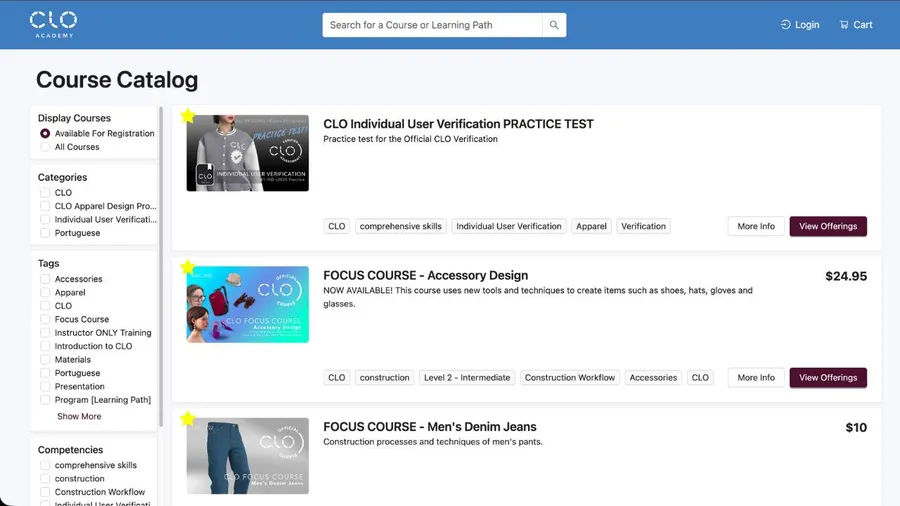Click CLO chip on Practice Test card
Viewport: 900px width, 506px height.
336,226
